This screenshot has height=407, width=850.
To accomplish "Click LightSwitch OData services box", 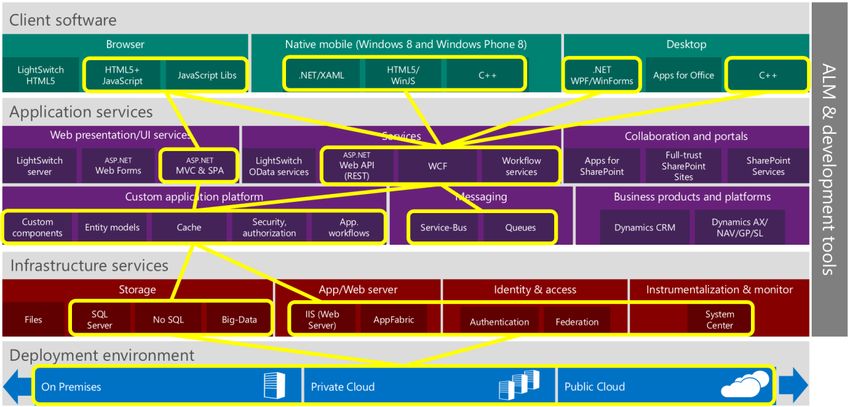I will (x=281, y=166).
